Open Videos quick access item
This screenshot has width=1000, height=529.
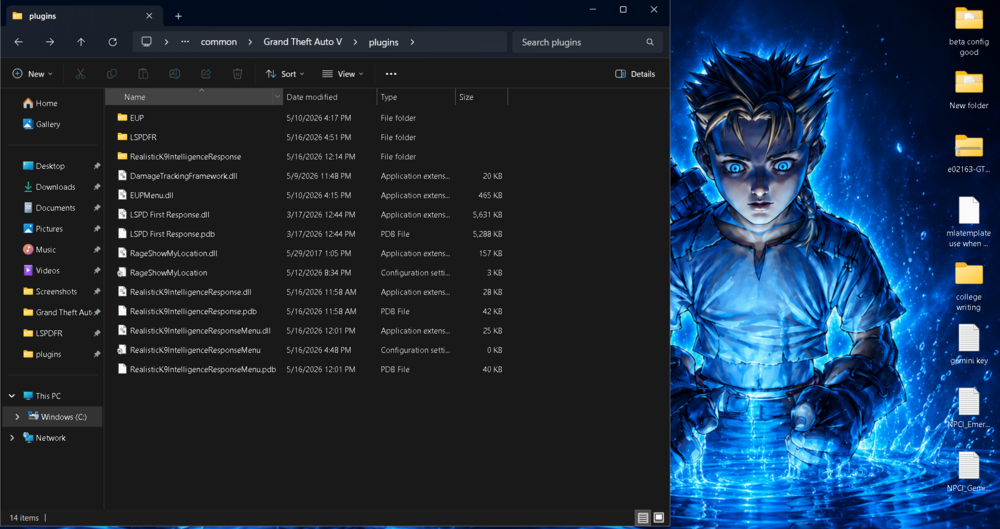pyautogui.click(x=41, y=271)
